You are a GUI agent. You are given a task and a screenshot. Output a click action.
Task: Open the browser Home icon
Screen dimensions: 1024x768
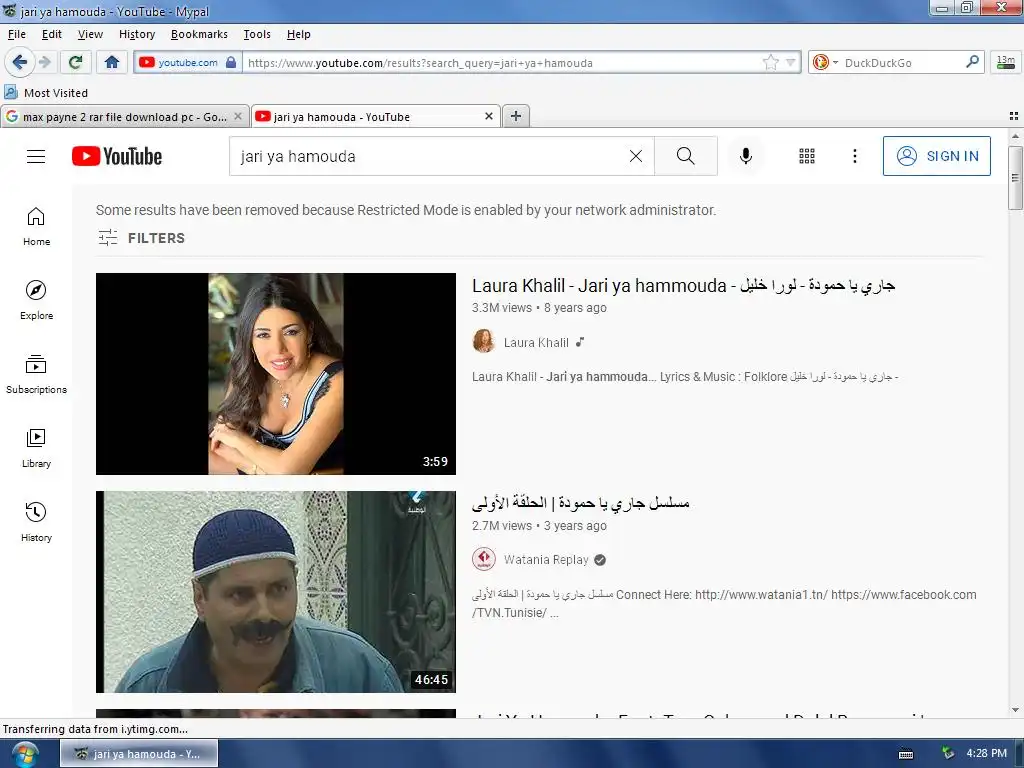112,62
